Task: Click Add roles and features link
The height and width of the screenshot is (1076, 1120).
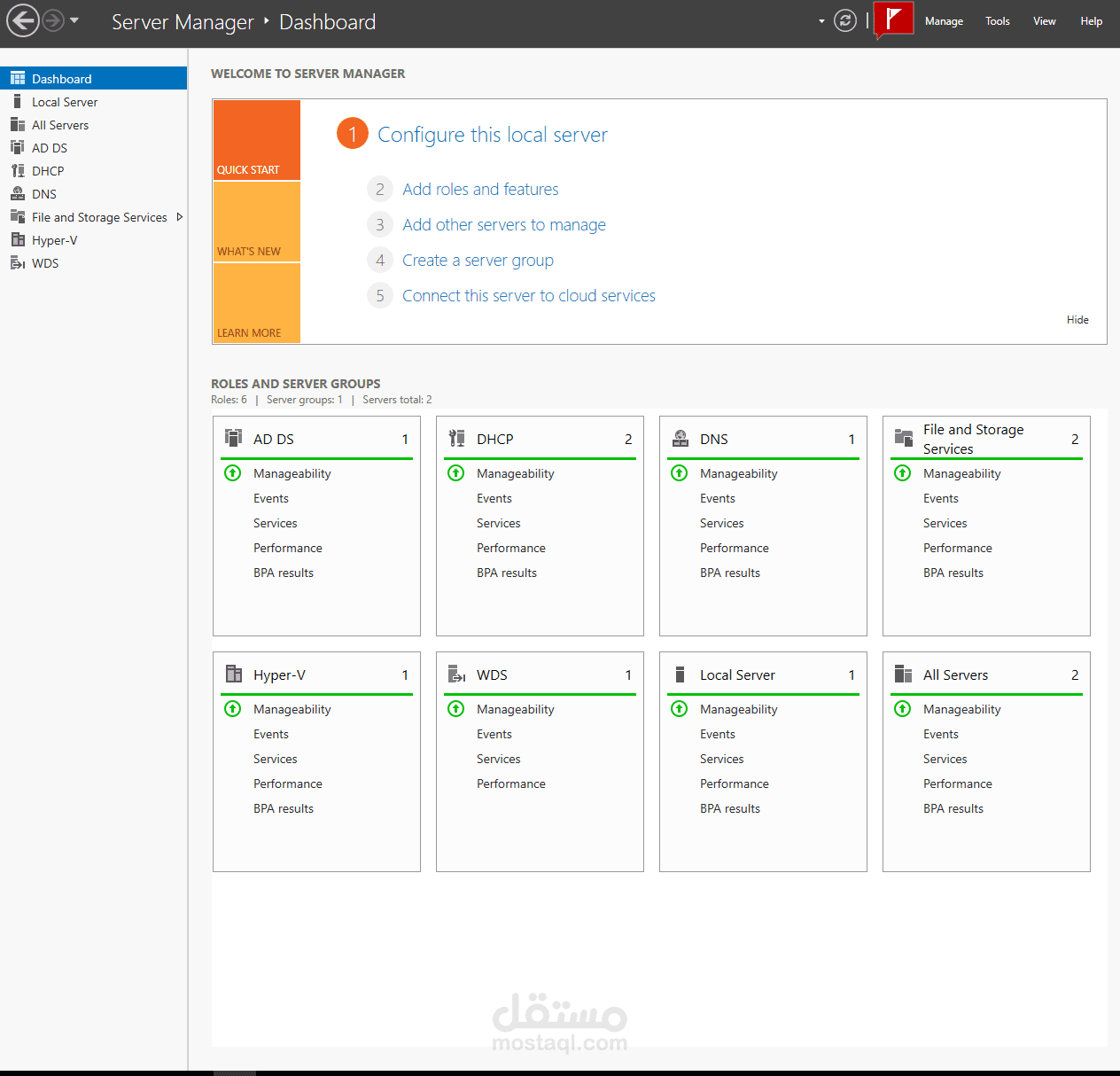Action: [x=480, y=190]
